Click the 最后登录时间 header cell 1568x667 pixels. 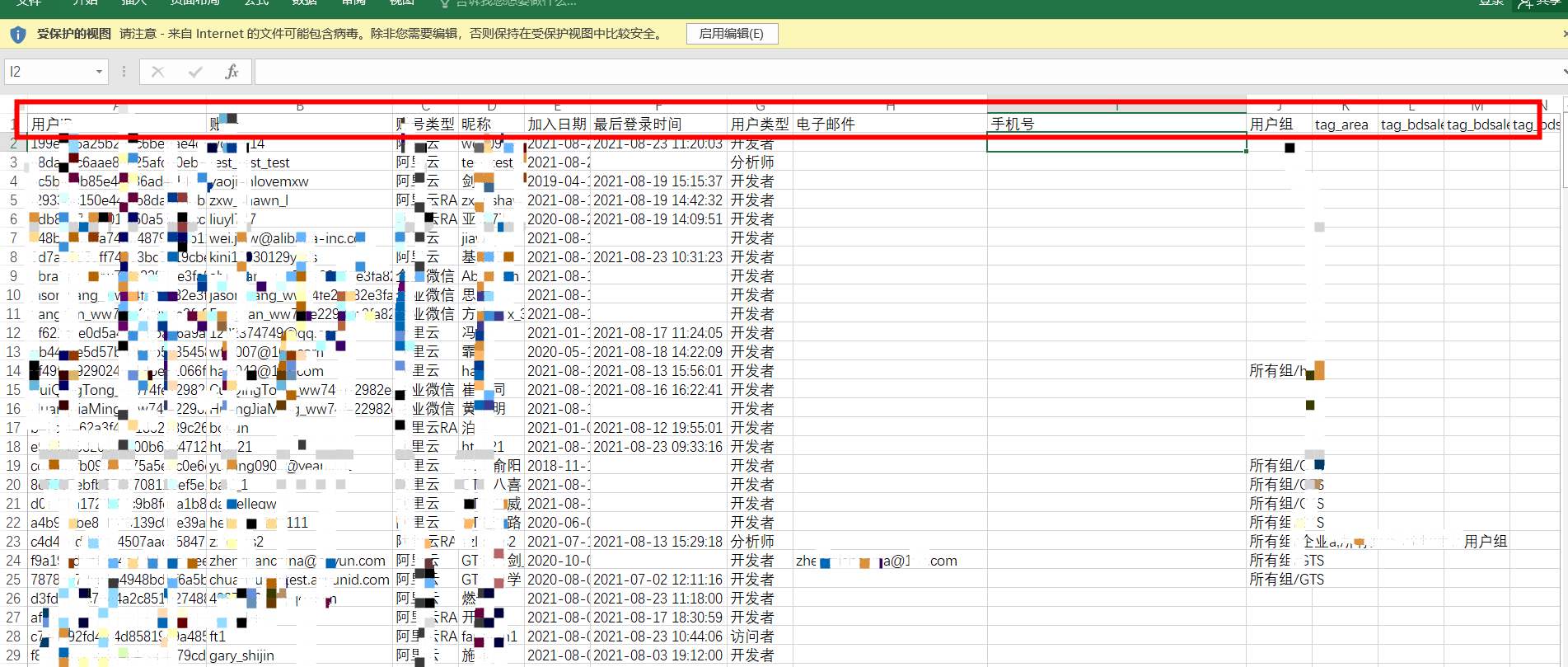coord(658,124)
